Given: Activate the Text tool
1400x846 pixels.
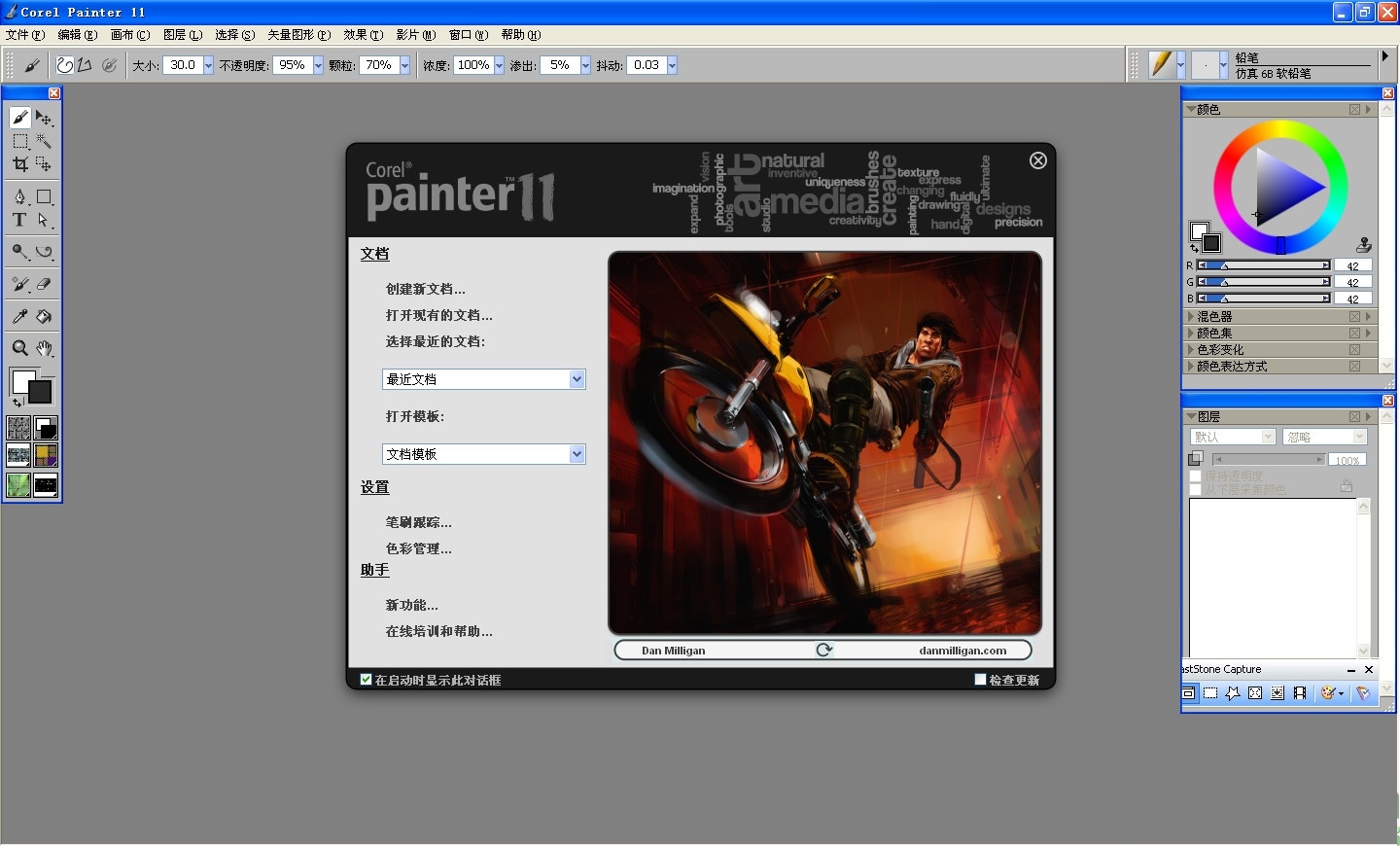Looking at the screenshot, I should coord(20,220).
